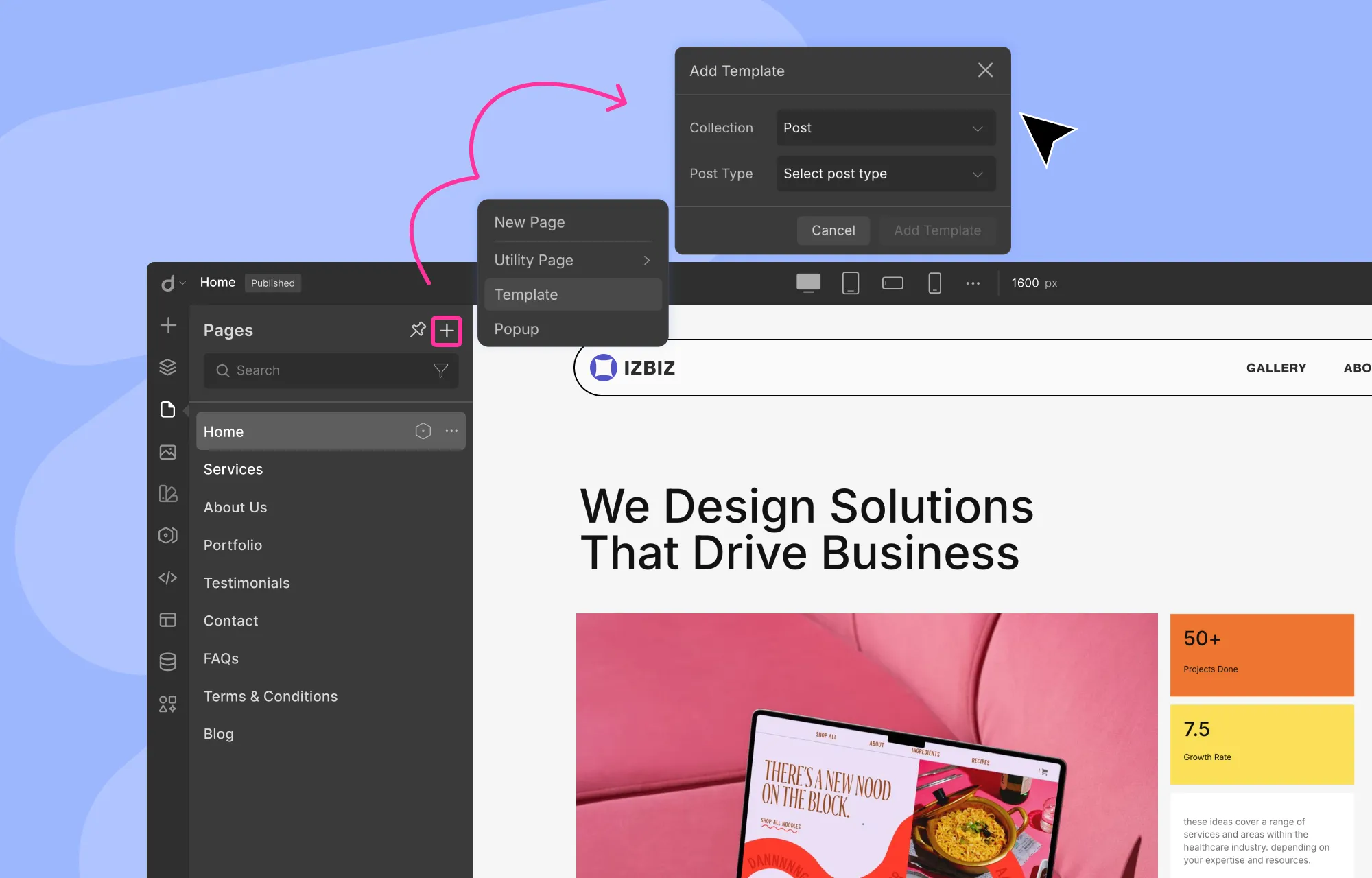This screenshot has width=1372, height=878.
Task: Open the three-dot options on Home page row
Action: pyautogui.click(x=451, y=431)
